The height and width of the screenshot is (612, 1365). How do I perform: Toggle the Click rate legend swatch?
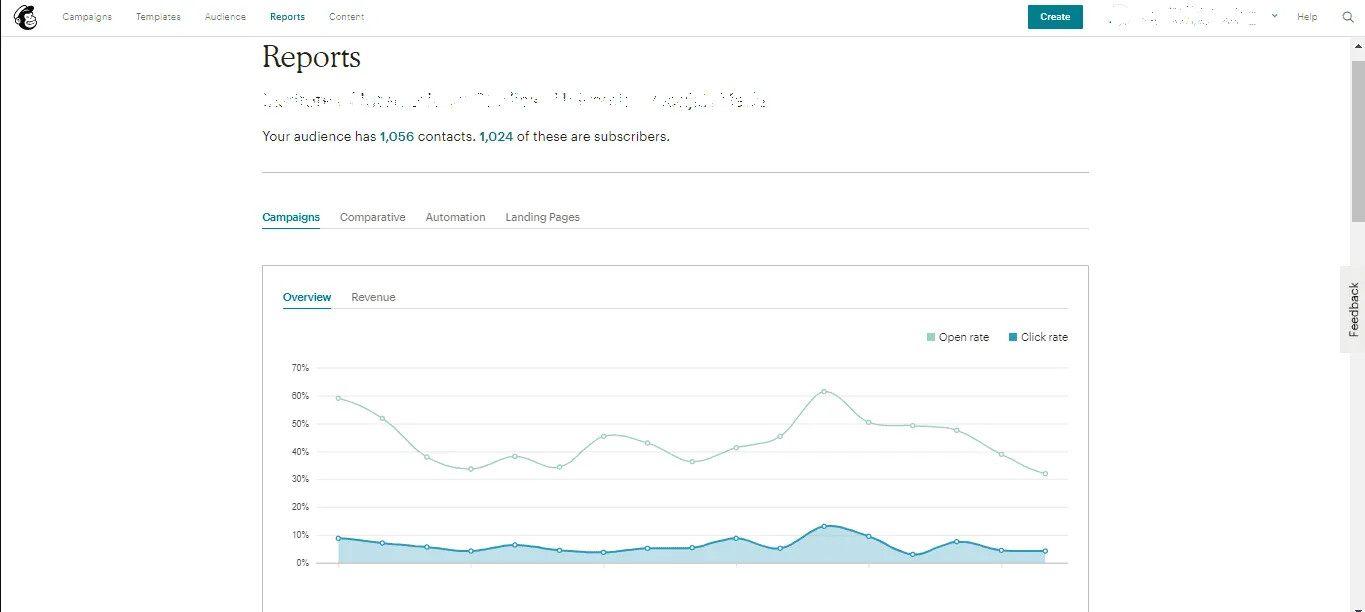pos(1013,338)
